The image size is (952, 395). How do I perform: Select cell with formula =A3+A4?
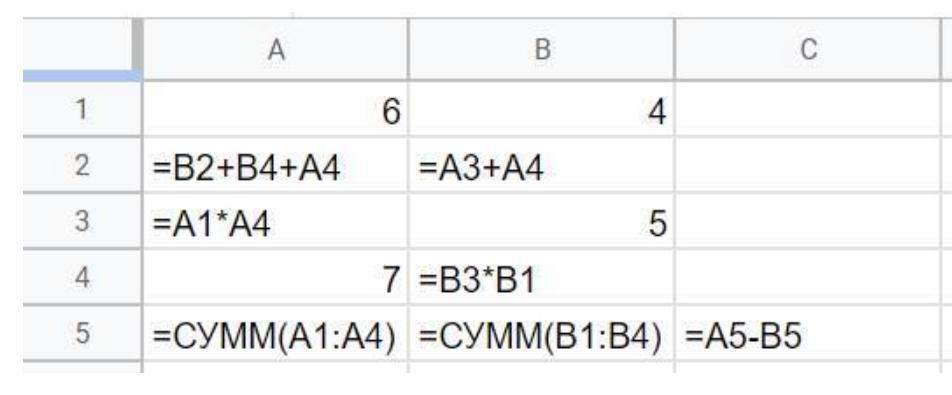542,165
